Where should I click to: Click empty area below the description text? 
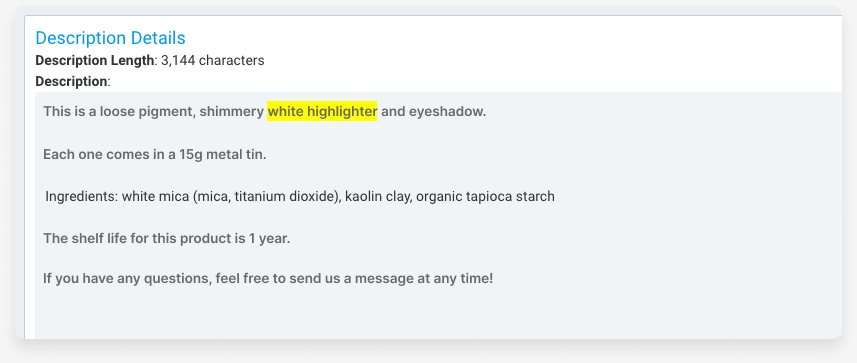click(x=437, y=314)
